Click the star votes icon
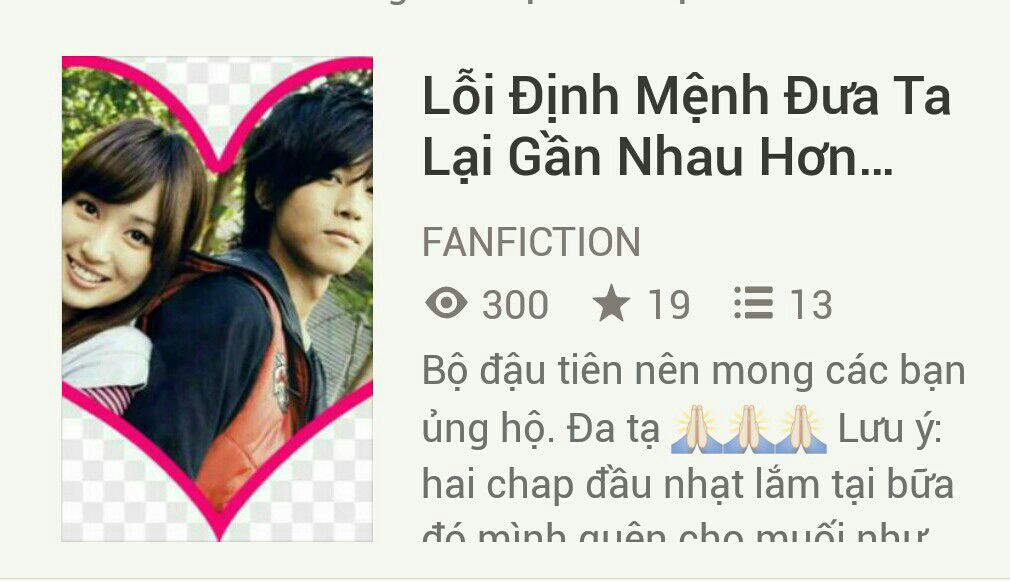 tap(611, 303)
